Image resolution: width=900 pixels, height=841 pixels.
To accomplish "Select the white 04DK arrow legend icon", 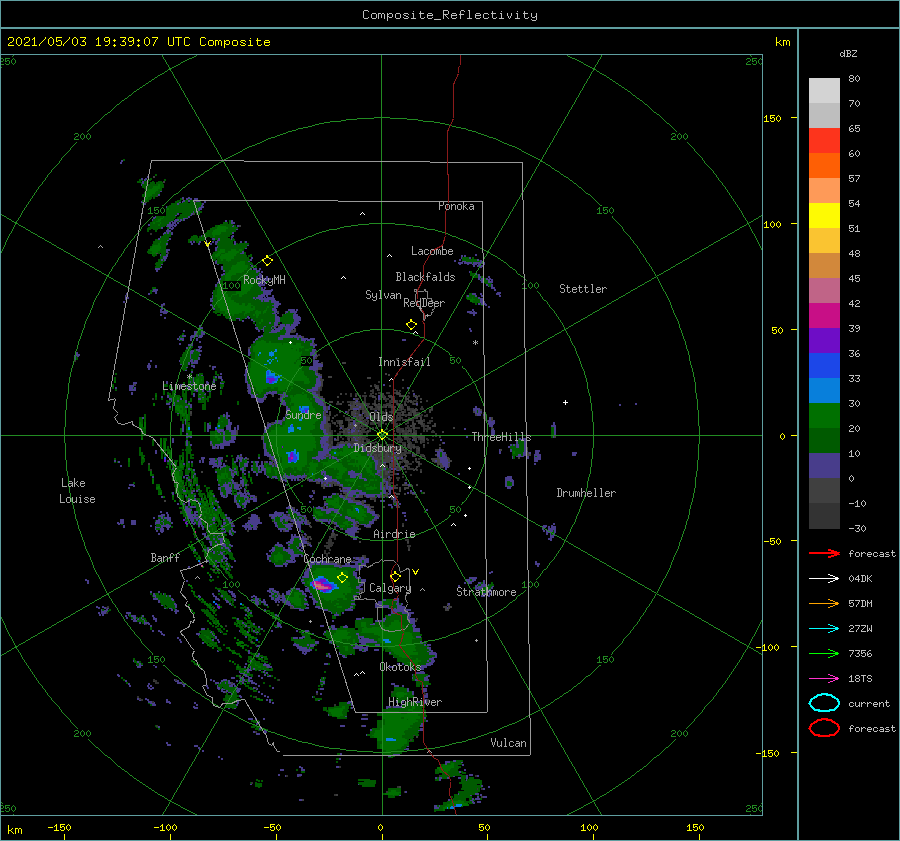I will pyautogui.click(x=824, y=578).
